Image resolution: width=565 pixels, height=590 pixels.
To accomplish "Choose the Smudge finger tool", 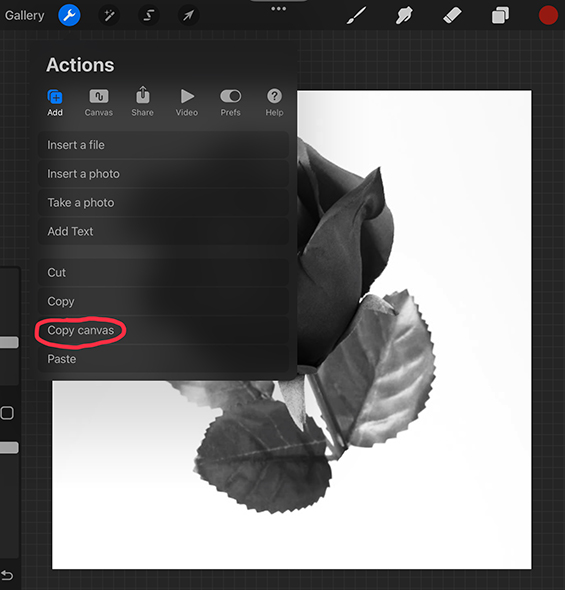I will (x=404, y=16).
